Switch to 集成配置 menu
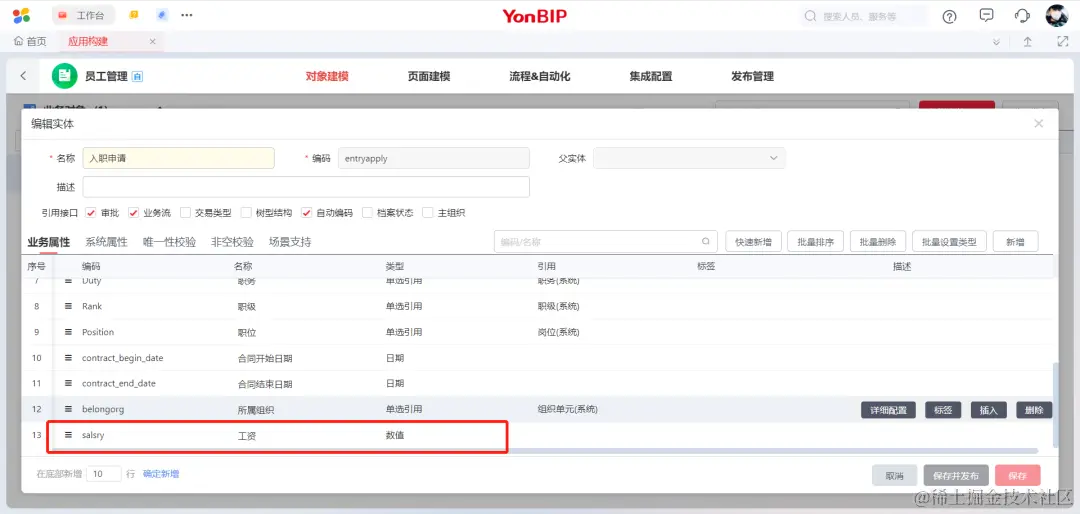This screenshot has height=514, width=1080. [651, 76]
